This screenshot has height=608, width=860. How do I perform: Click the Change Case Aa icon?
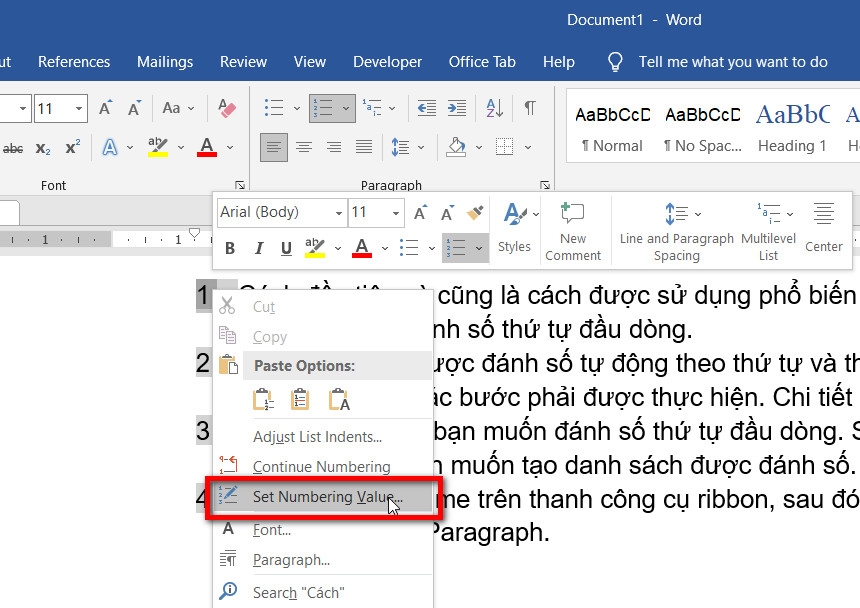(x=172, y=108)
